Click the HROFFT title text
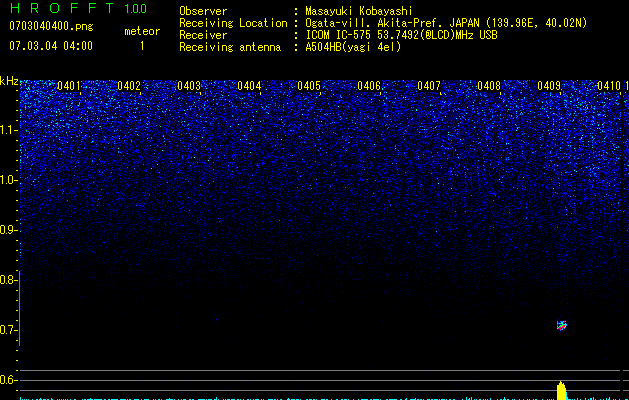Screen dimensions: 629x400 point(62,8)
